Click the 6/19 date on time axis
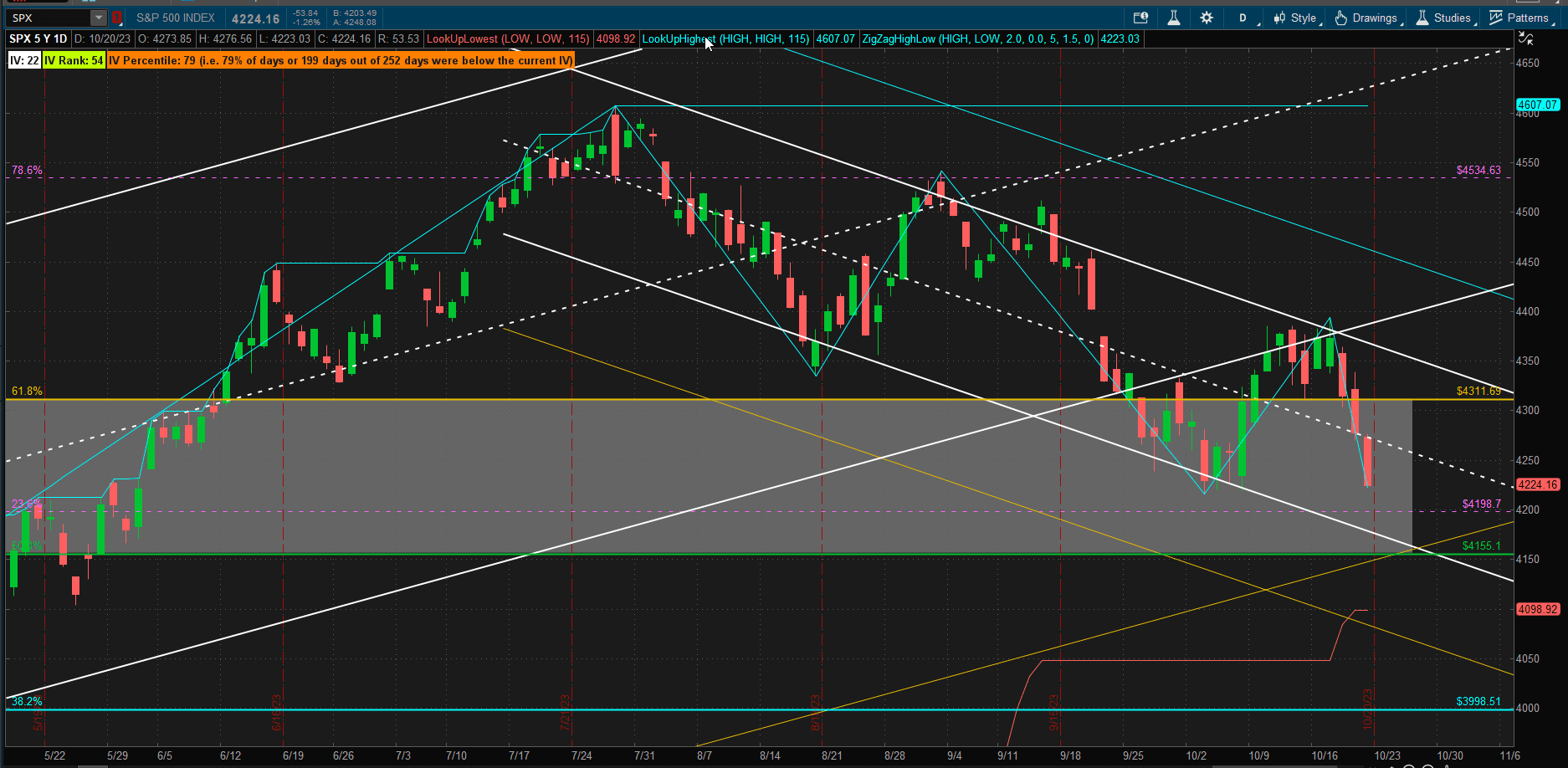 [x=293, y=755]
